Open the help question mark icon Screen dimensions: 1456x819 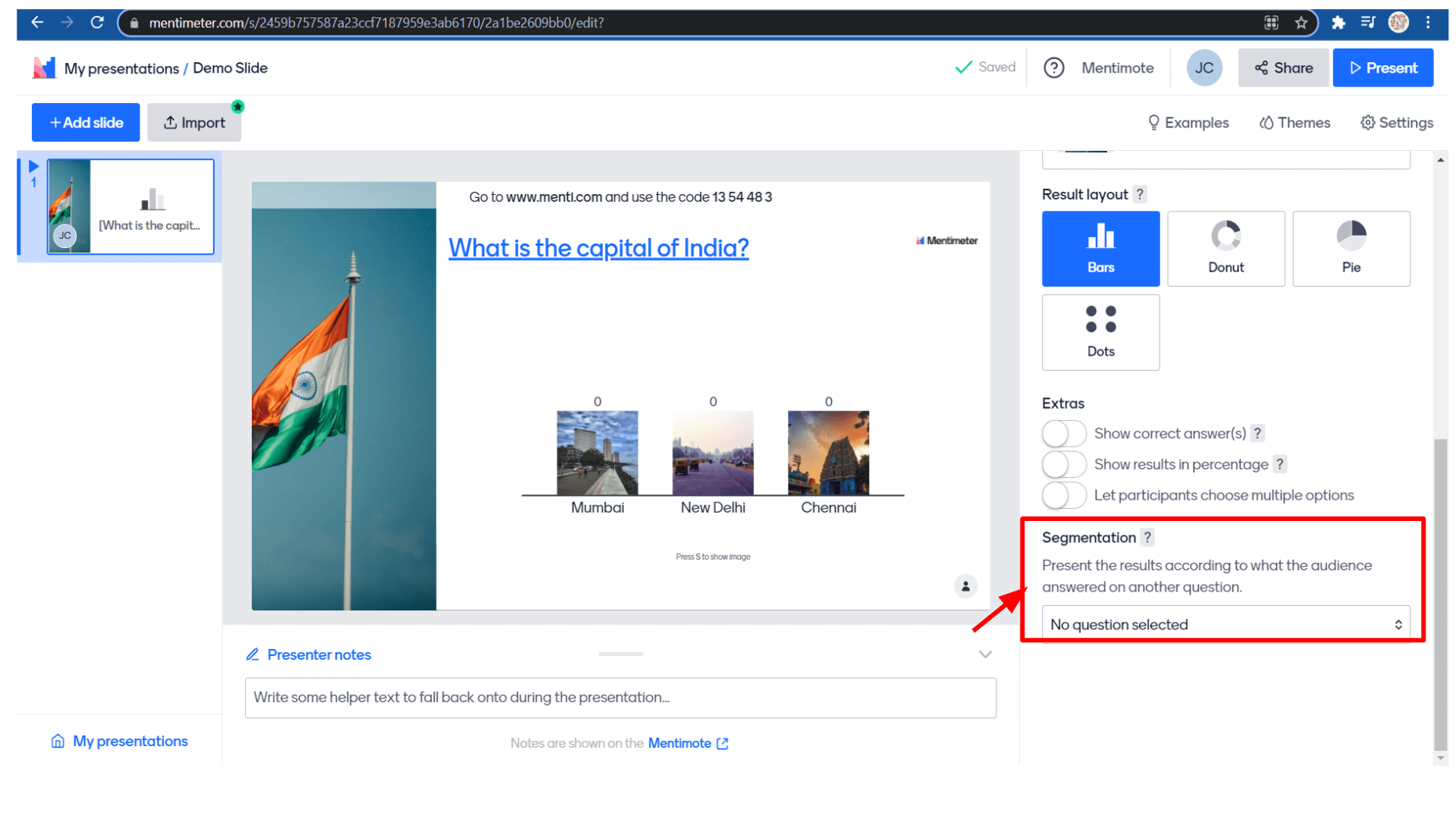coord(1053,68)
